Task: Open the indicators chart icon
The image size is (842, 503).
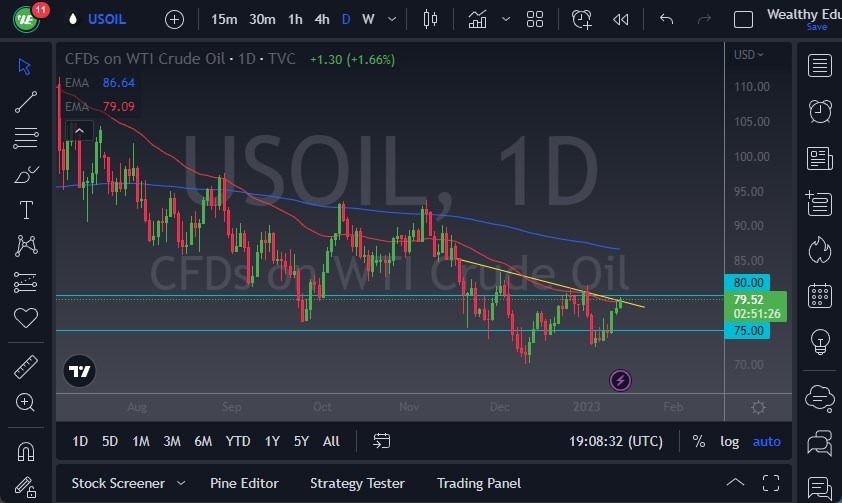Action: point(478,19)
